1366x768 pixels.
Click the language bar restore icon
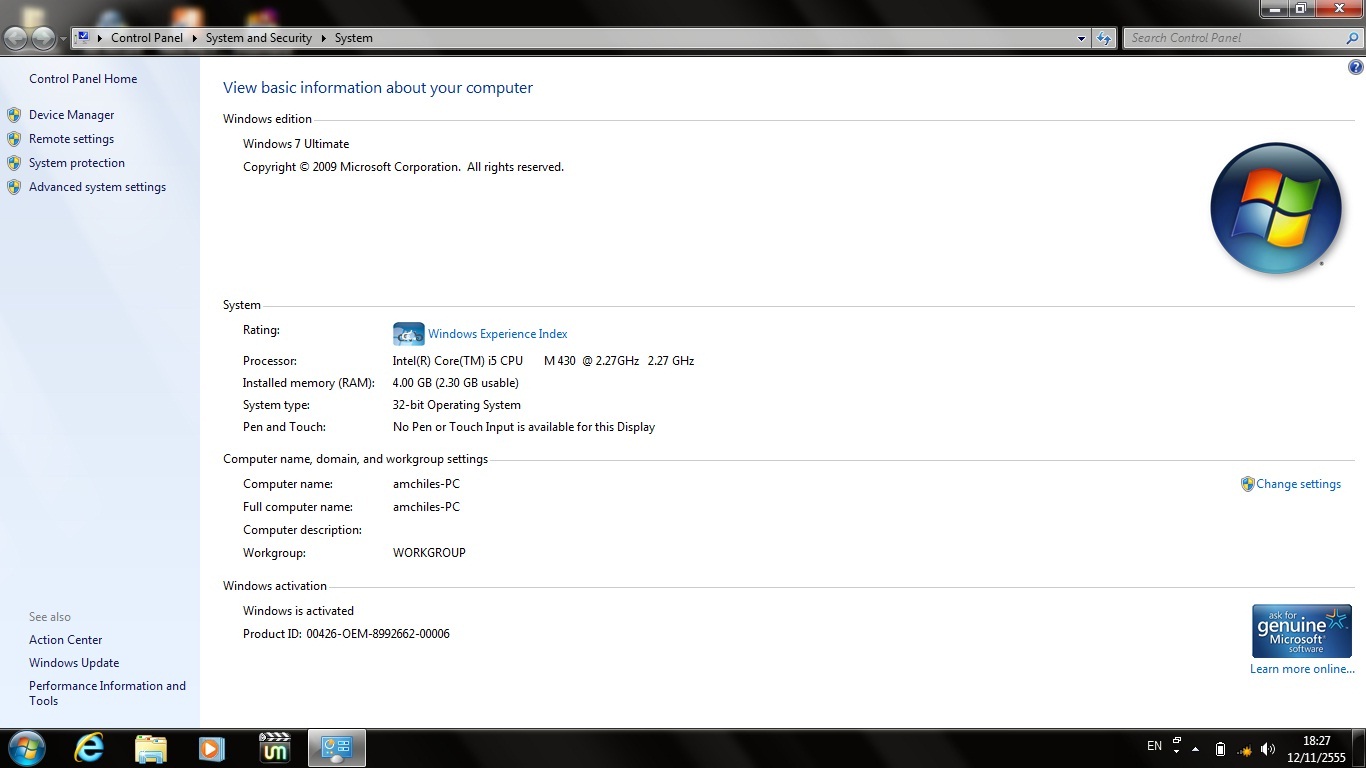click(1177, 741)
